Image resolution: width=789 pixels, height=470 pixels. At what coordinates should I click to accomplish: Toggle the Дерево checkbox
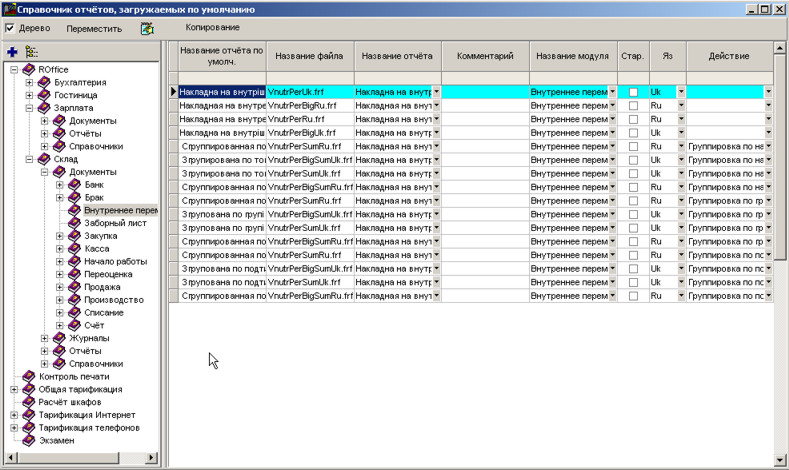click(x=10, y=28)
